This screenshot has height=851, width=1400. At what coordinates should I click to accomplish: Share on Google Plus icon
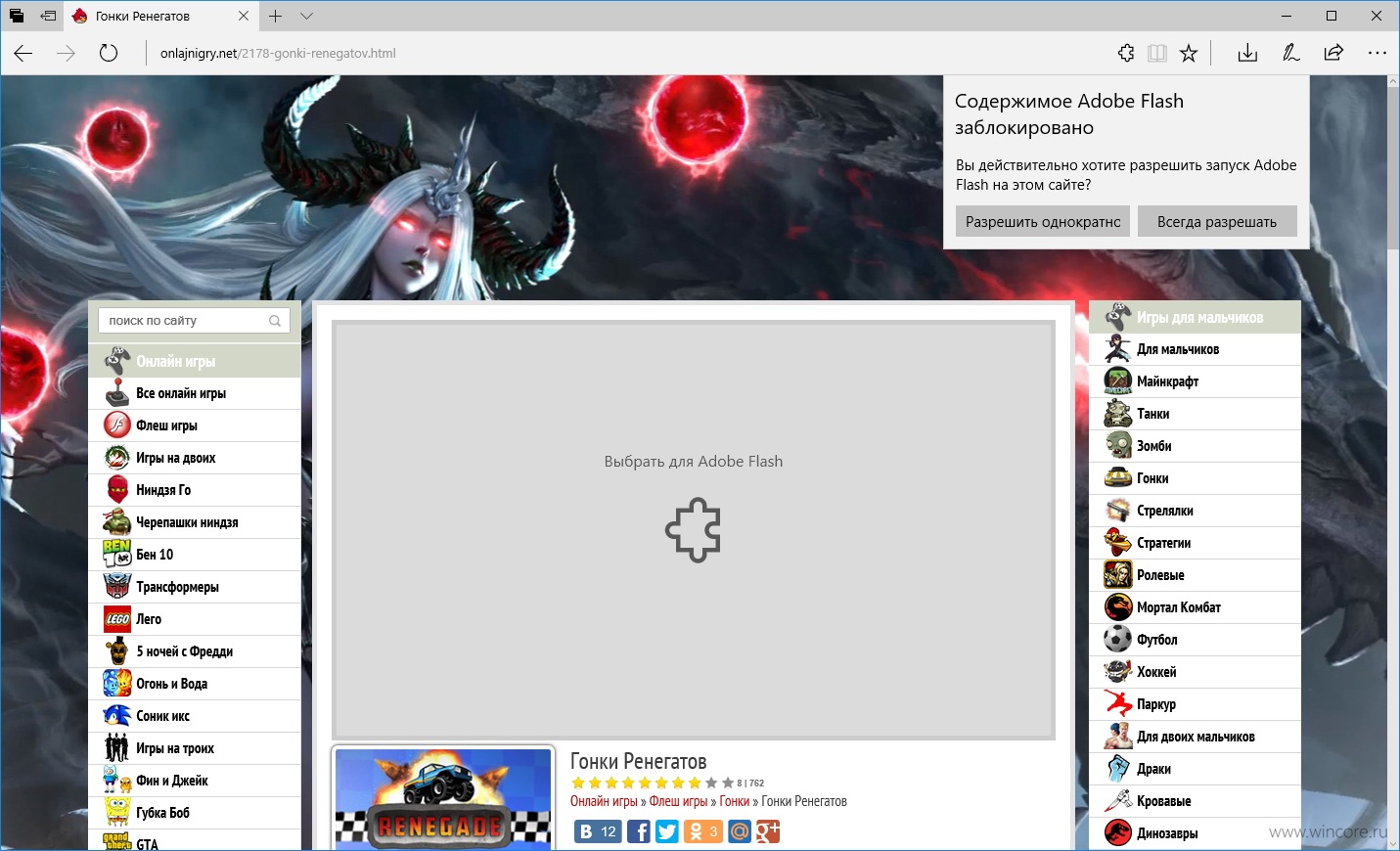(x=768, y=831)
